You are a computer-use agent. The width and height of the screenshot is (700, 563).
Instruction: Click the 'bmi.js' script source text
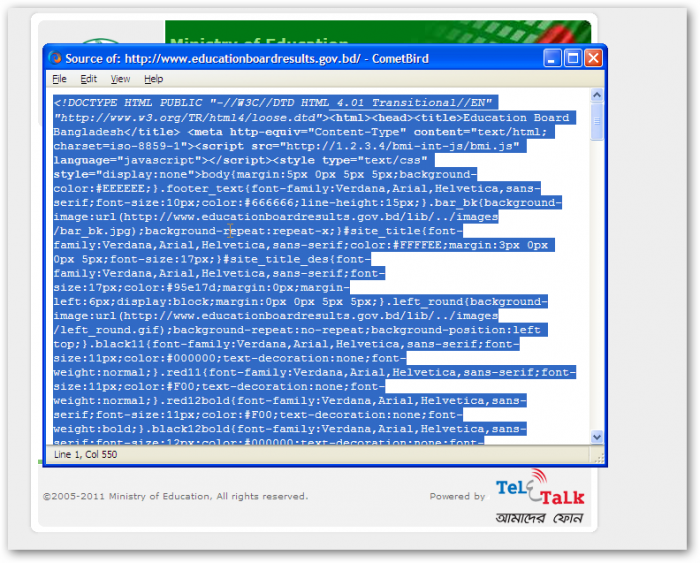[x=493, y=146]
